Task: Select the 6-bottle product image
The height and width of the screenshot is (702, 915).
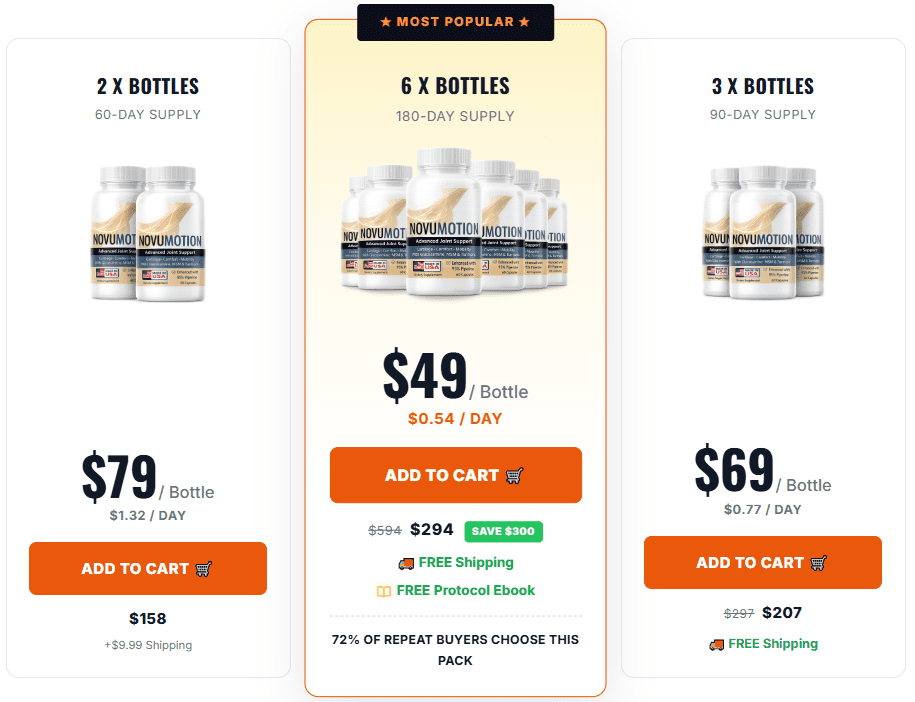Action: (x=455, y=222)
